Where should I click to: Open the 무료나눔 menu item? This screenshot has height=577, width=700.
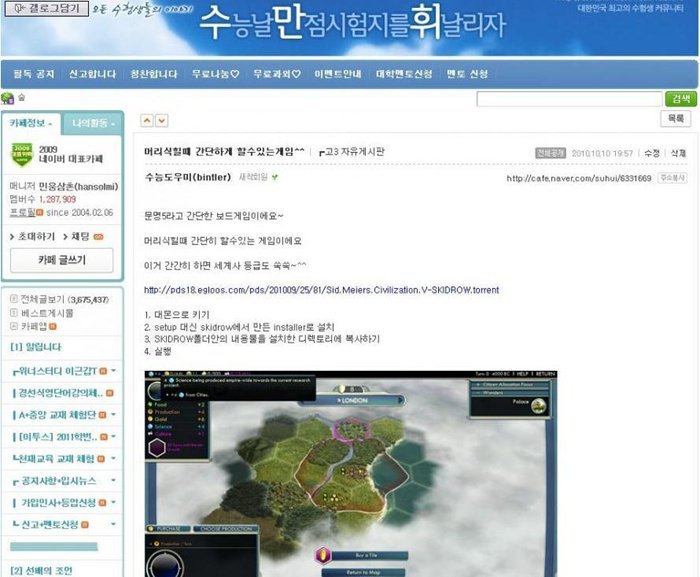[x=216, y=74]
